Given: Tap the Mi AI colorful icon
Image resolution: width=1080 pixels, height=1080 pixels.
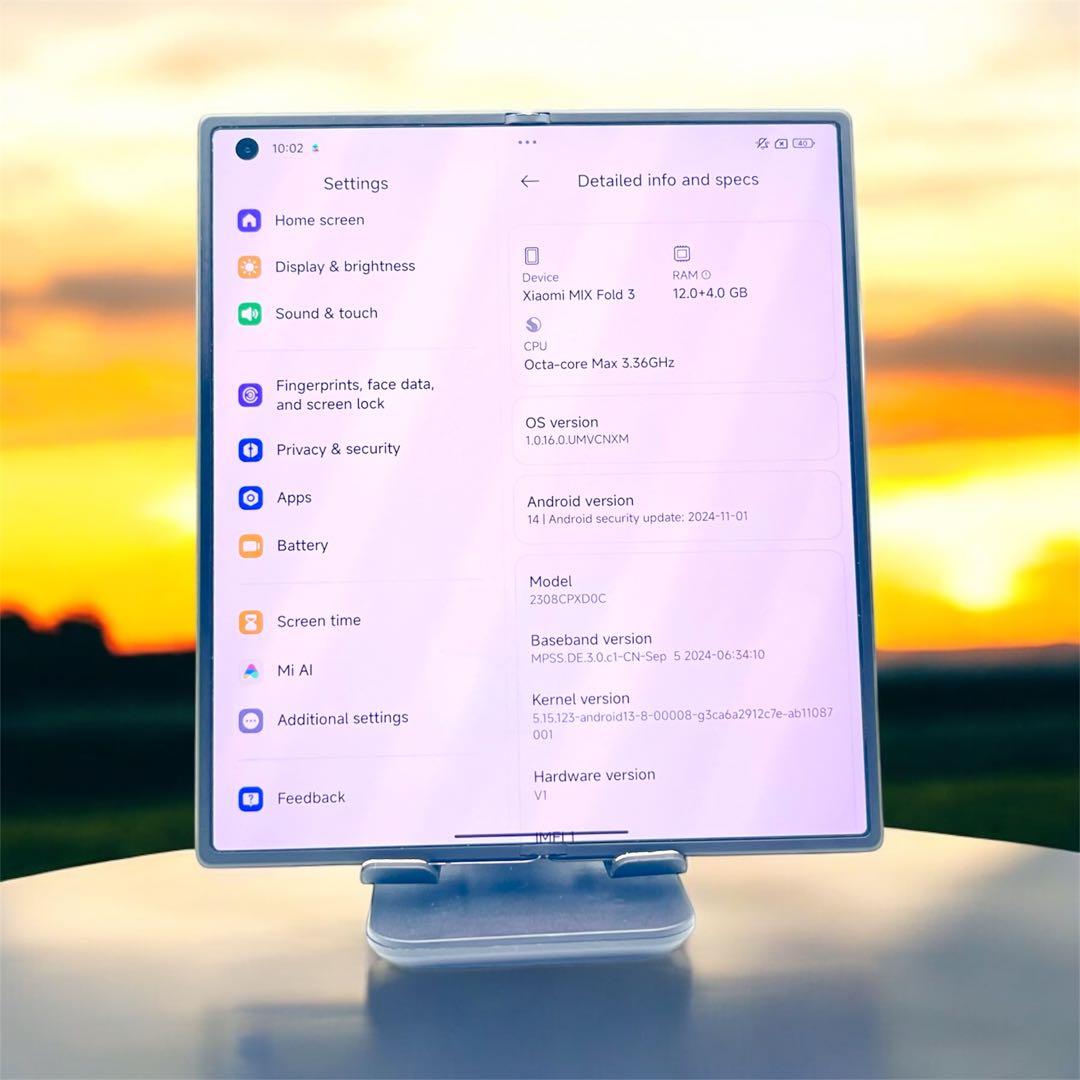Looking at the screenshot, I should pyautogui.click(x=251, y=671).
